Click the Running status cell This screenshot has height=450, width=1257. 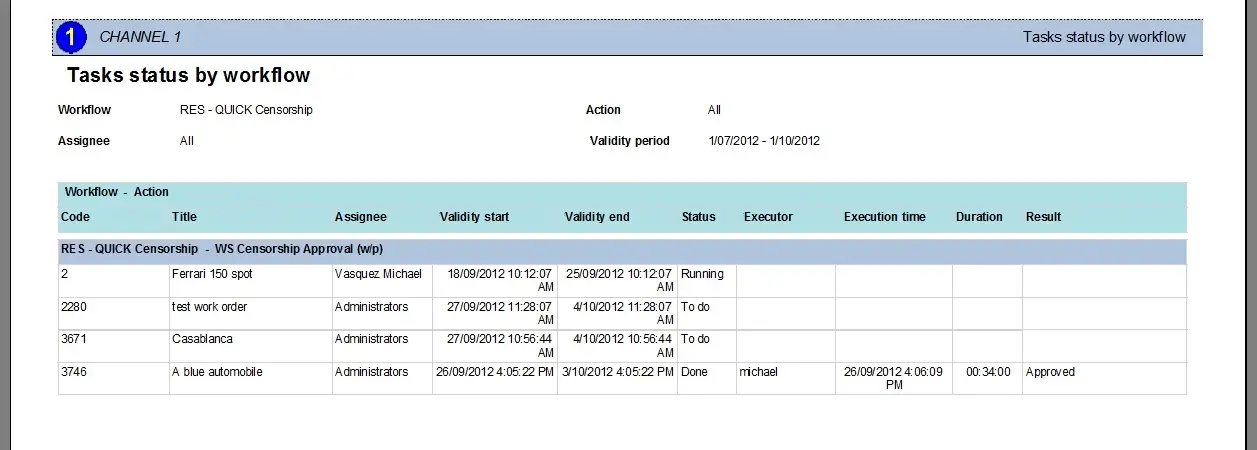702,274
